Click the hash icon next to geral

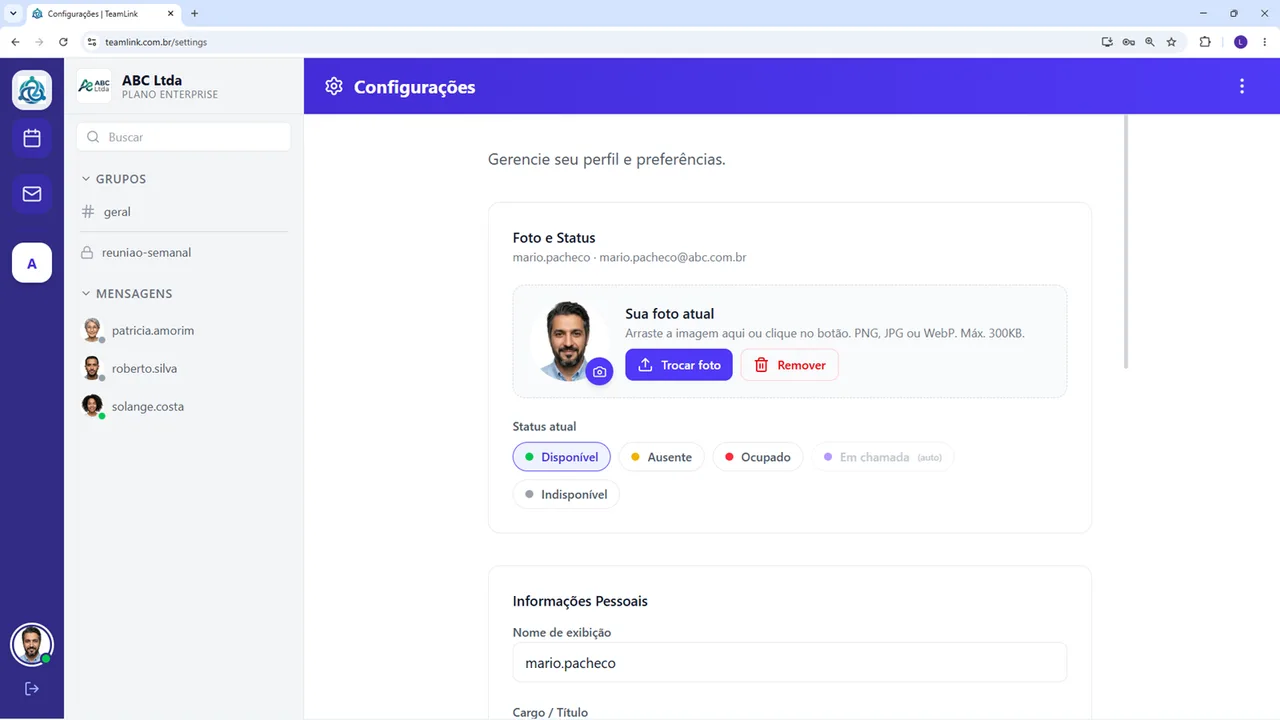tap(88, 212)
